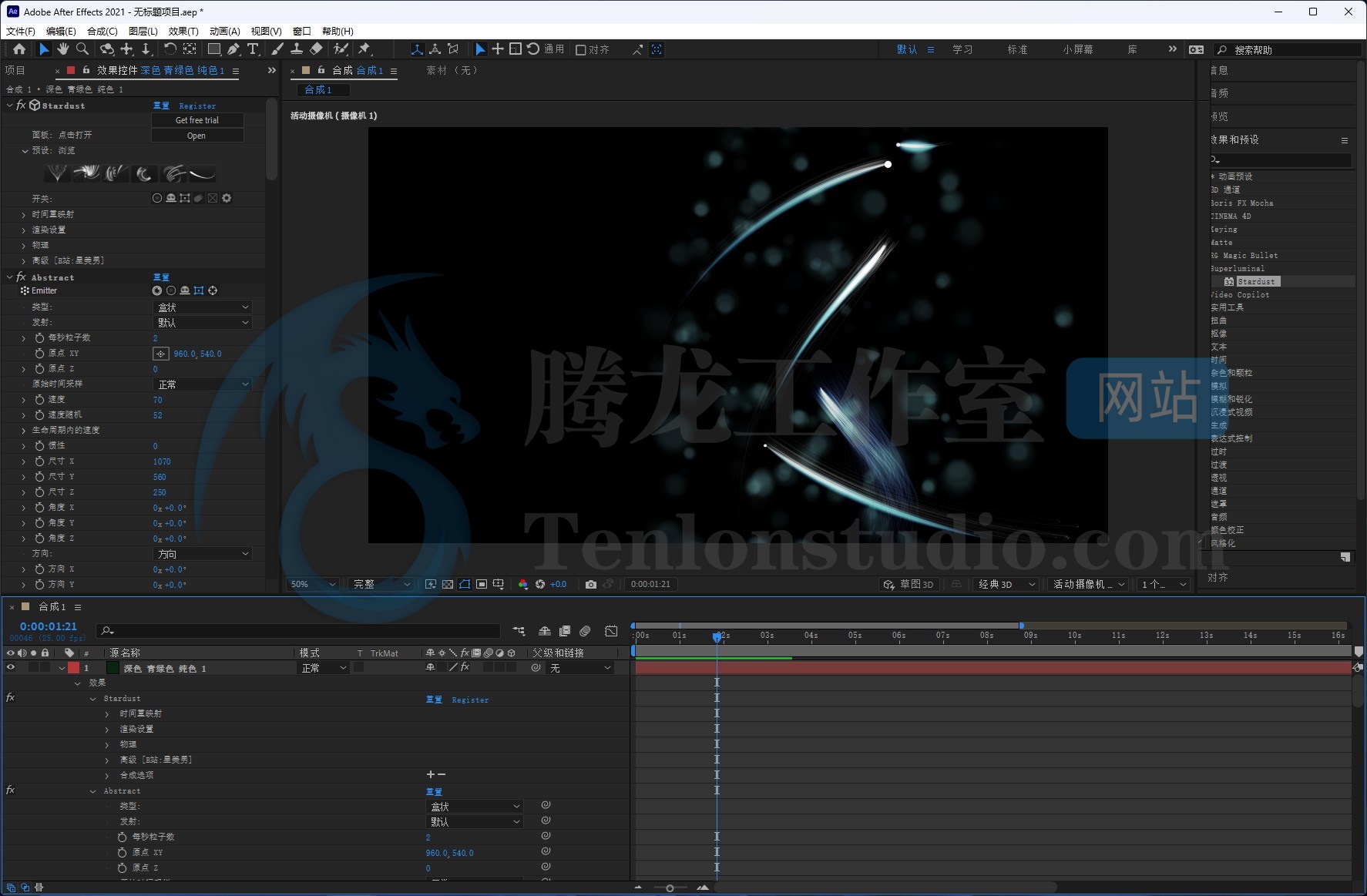Open the 经典 3D renderer dropdown
The width and height of the screenshot is (1367, 896).
[1006, 584]
